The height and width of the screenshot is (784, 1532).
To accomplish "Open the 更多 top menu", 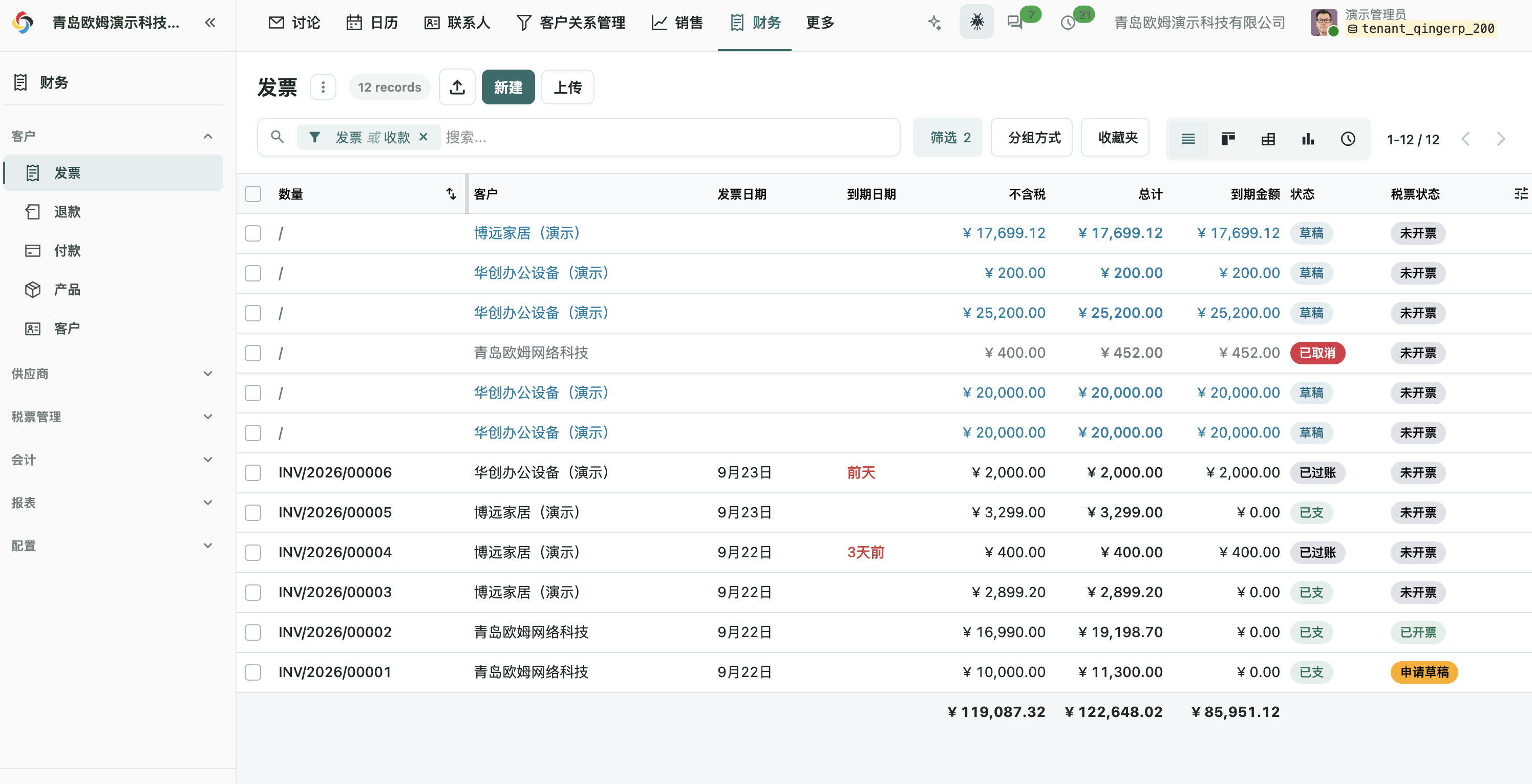I will click(x=820, y=23).
